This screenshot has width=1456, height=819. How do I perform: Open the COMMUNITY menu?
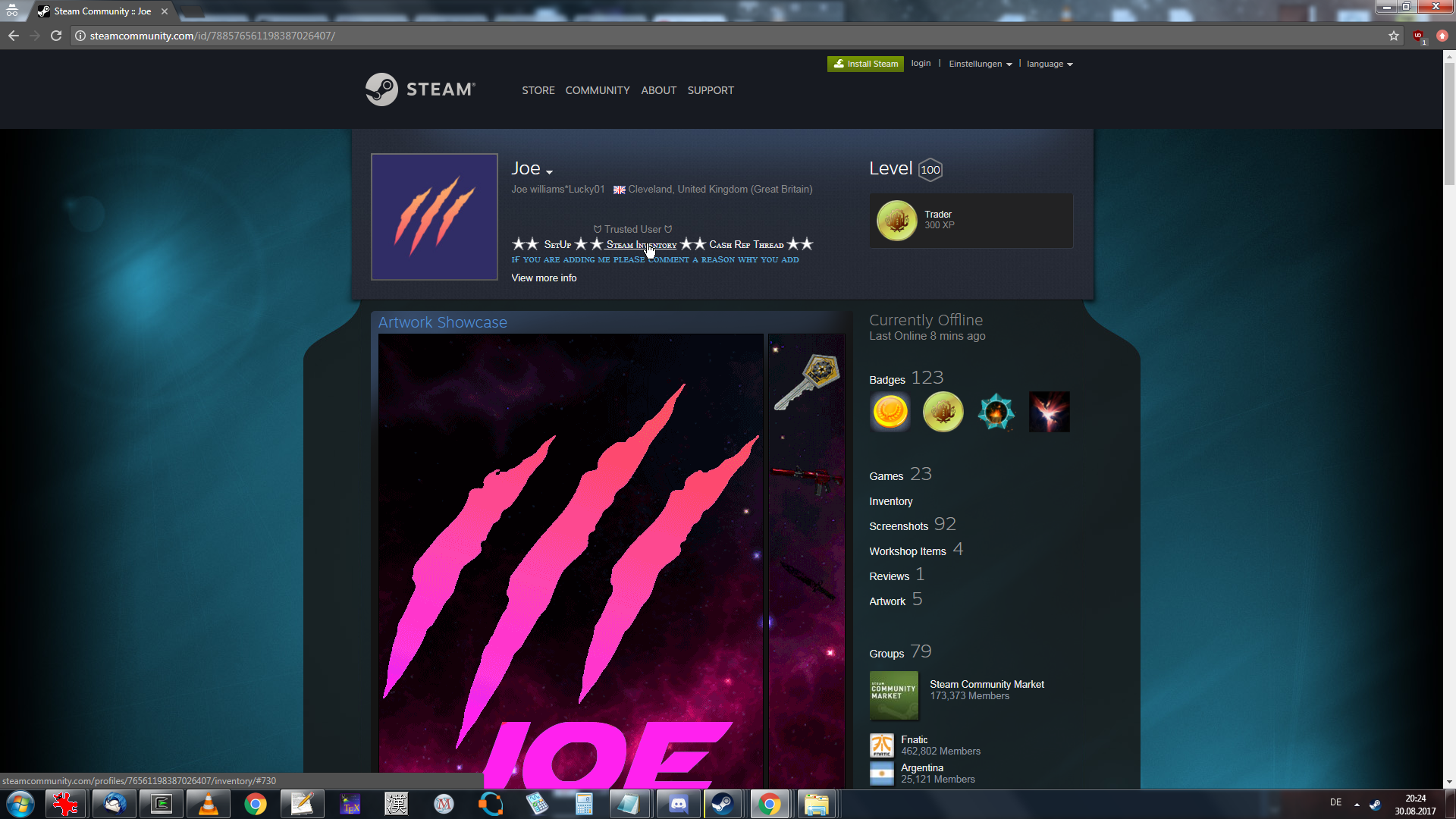(x=597, y=90)
